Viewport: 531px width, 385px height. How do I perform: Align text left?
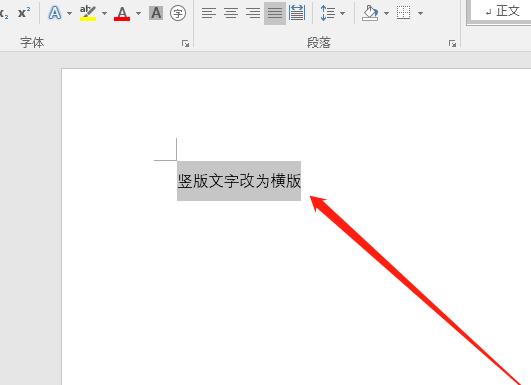click(209, 13)
